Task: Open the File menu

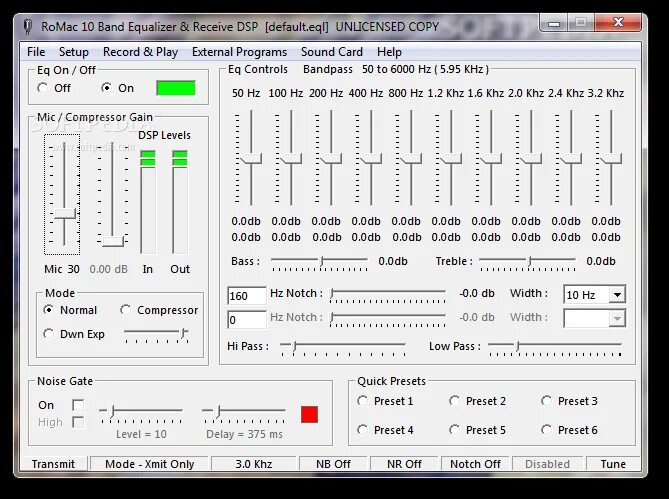Action: click(36, 52)
